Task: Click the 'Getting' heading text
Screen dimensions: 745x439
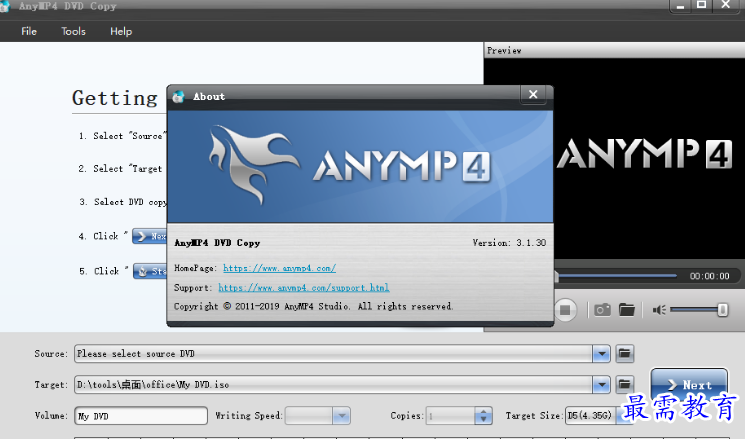Action: click(115, 98)
